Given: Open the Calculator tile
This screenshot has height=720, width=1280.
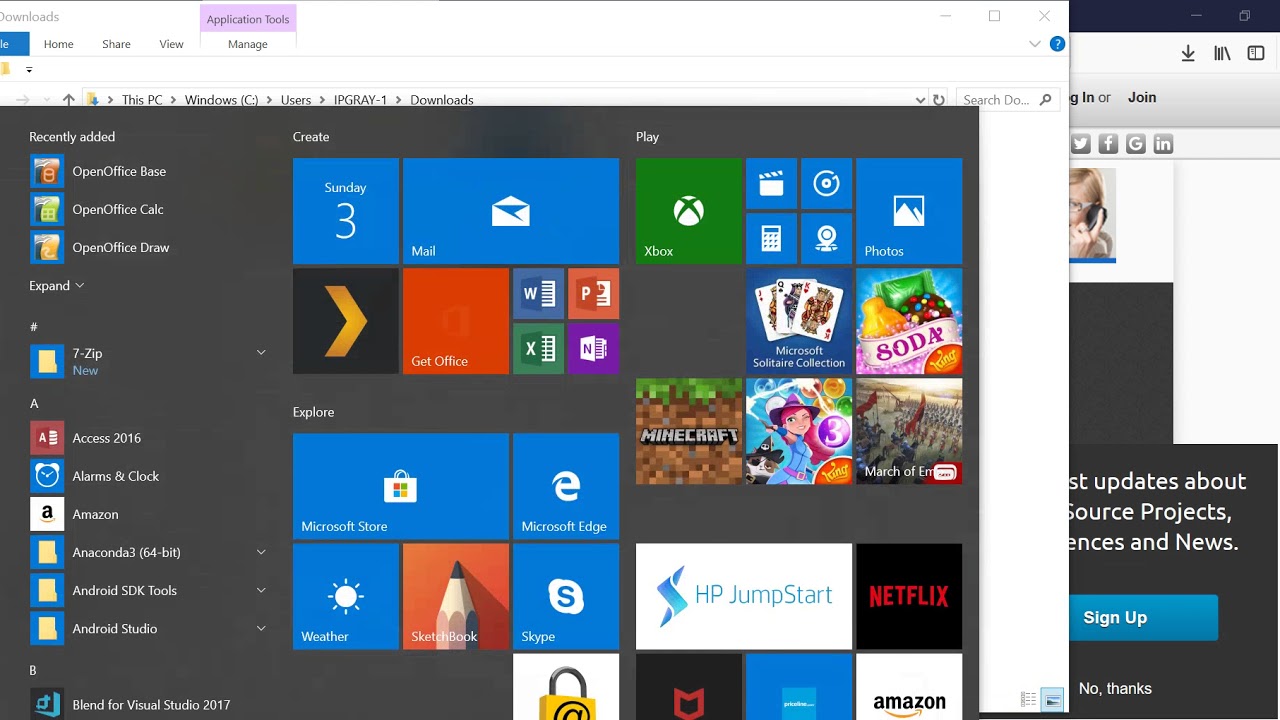Looking at the screenshot, I should pos(771,239).
